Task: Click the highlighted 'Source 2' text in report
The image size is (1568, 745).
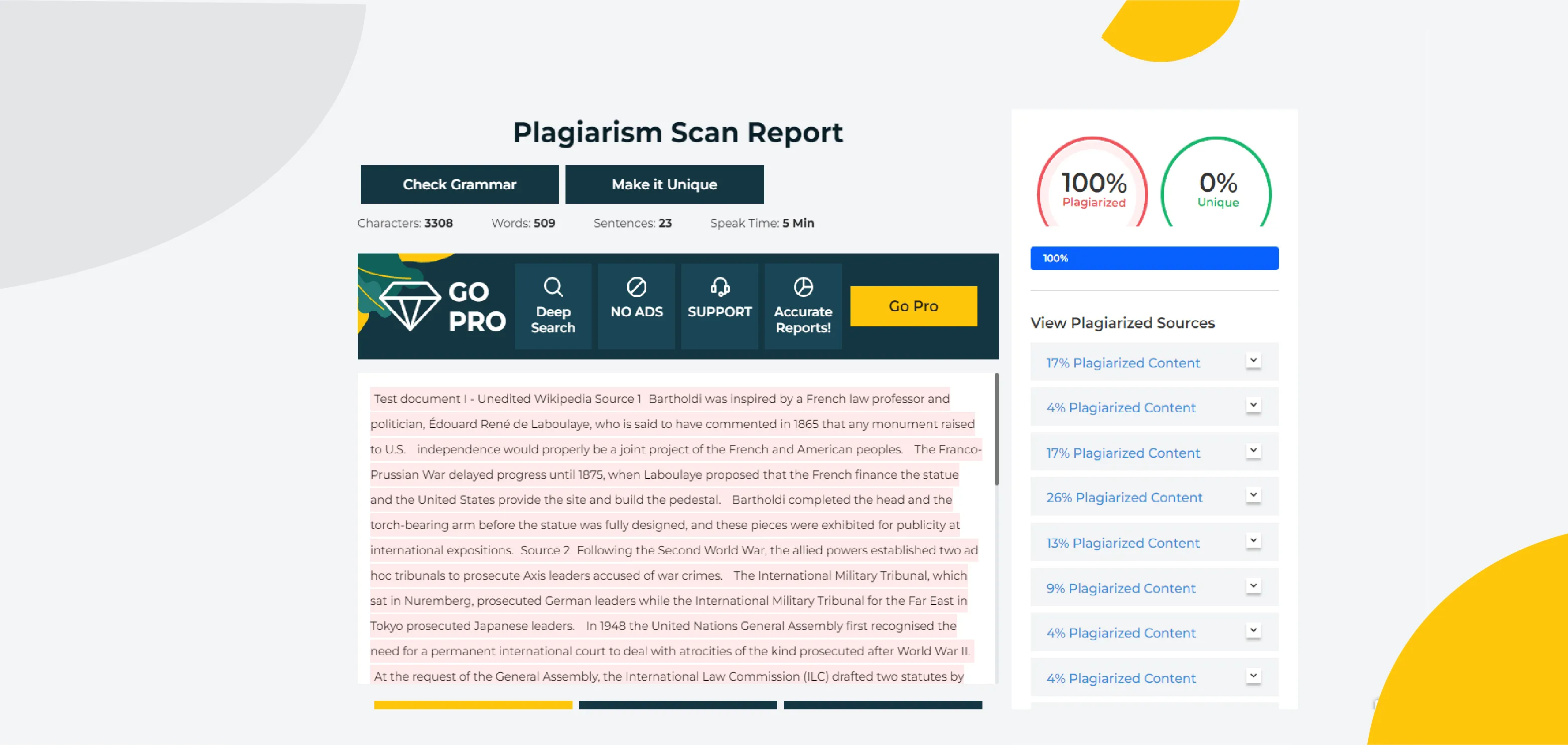Action: pos(545,550)
